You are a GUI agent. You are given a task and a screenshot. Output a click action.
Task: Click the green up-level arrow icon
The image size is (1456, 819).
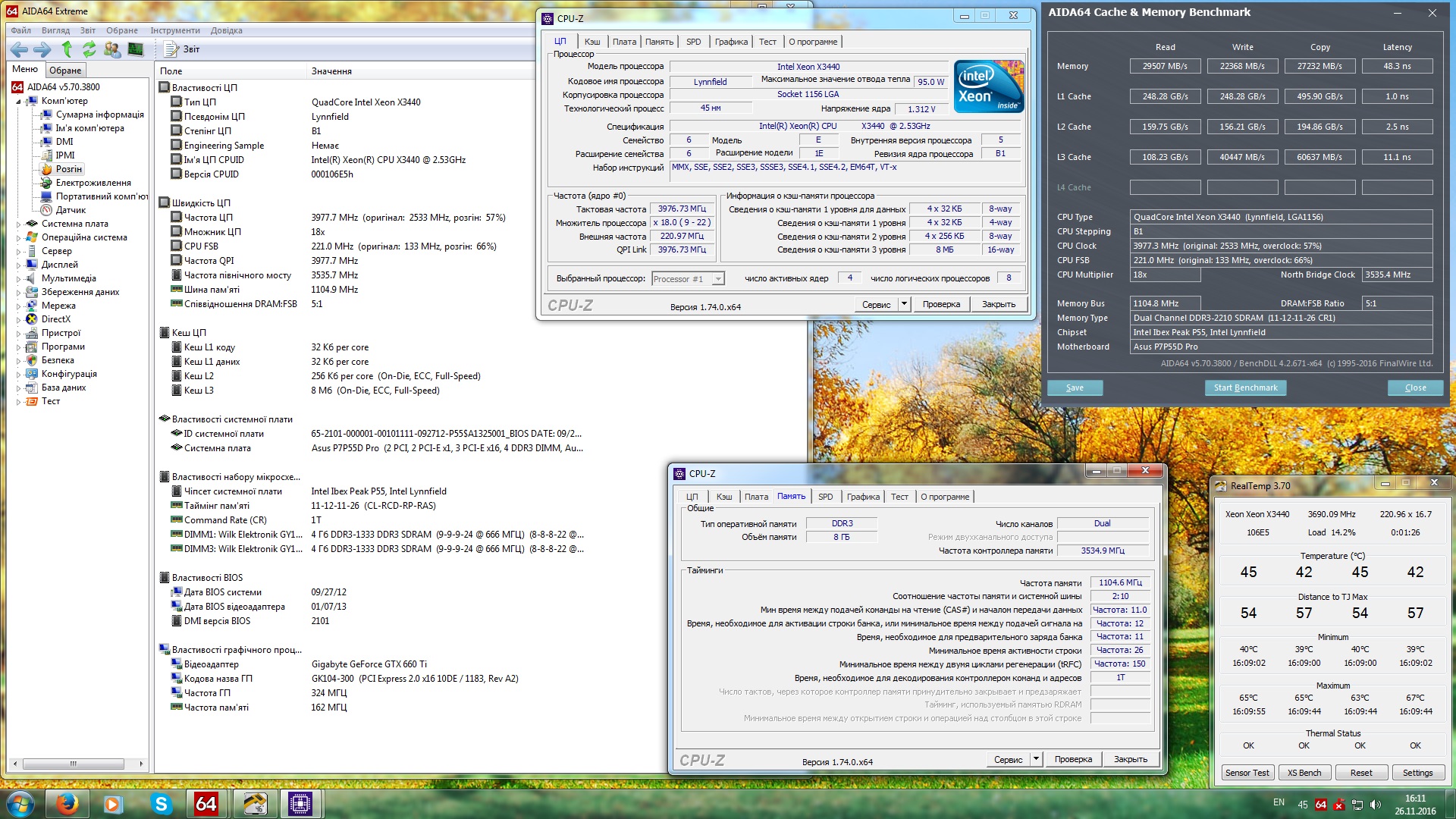pyautogui.click(x=67, y=49)
